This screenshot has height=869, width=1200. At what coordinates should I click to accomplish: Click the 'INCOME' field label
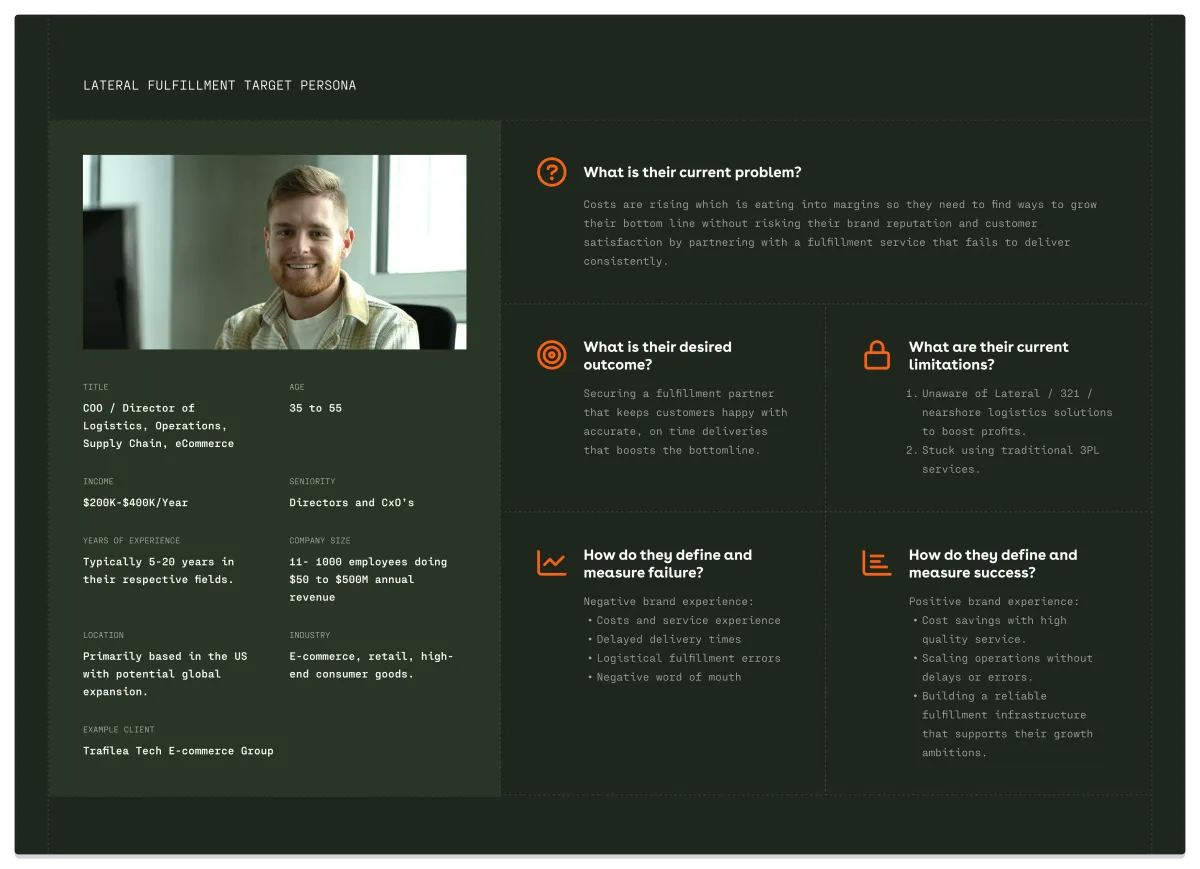point(98,481)
